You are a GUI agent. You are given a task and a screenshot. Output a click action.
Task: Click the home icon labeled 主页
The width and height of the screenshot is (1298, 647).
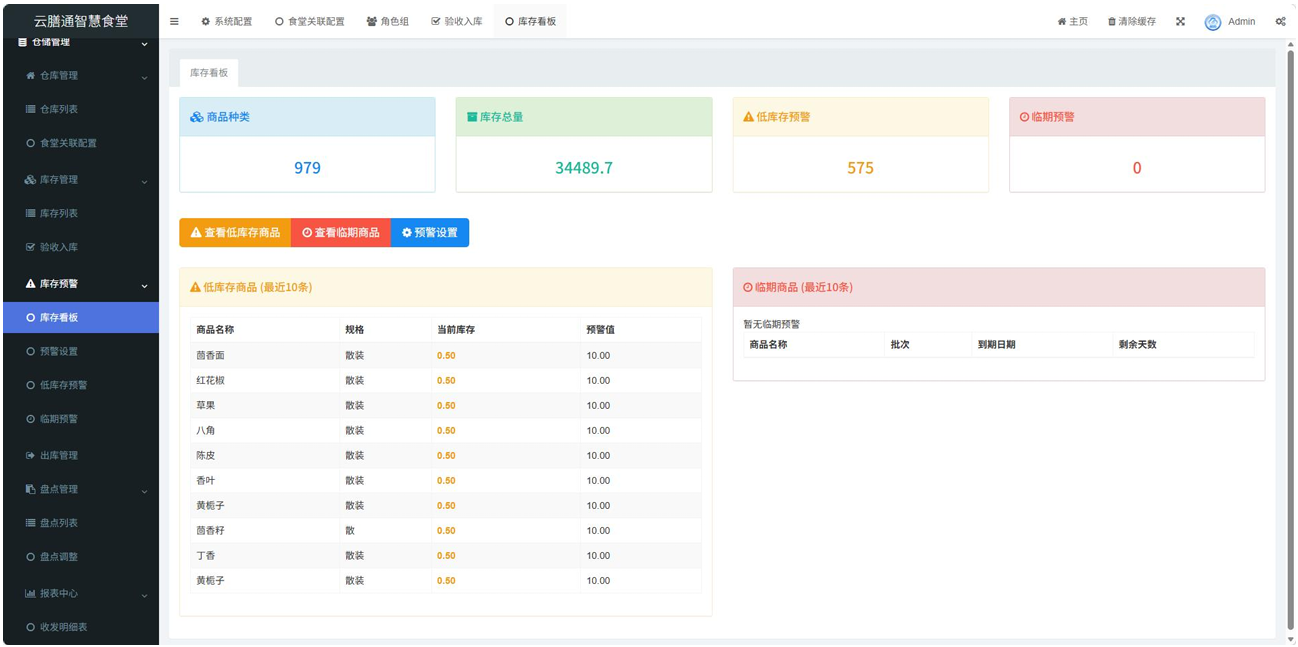pos(1062,21)
